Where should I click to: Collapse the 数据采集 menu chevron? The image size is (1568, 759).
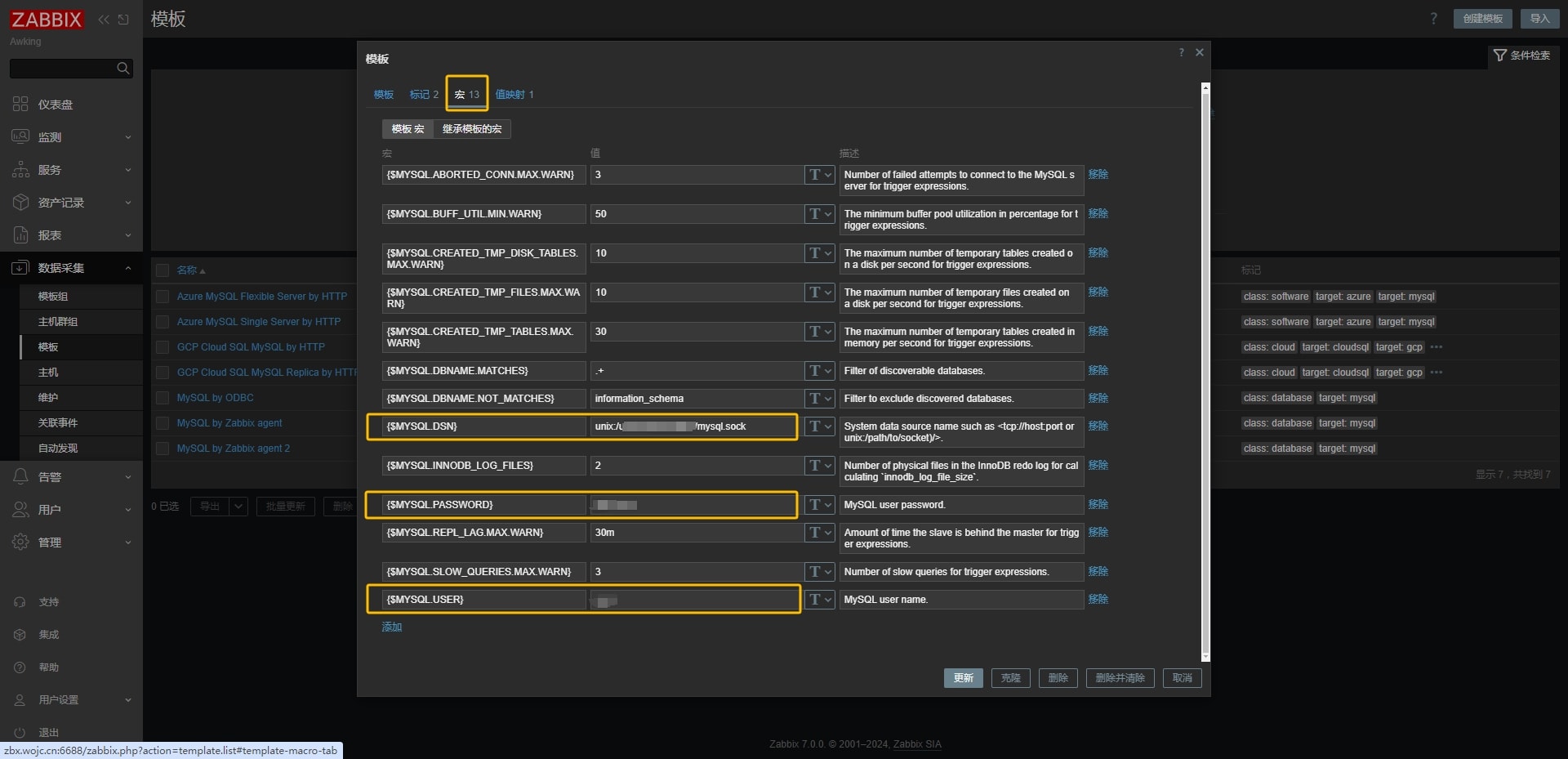[128, 268]
